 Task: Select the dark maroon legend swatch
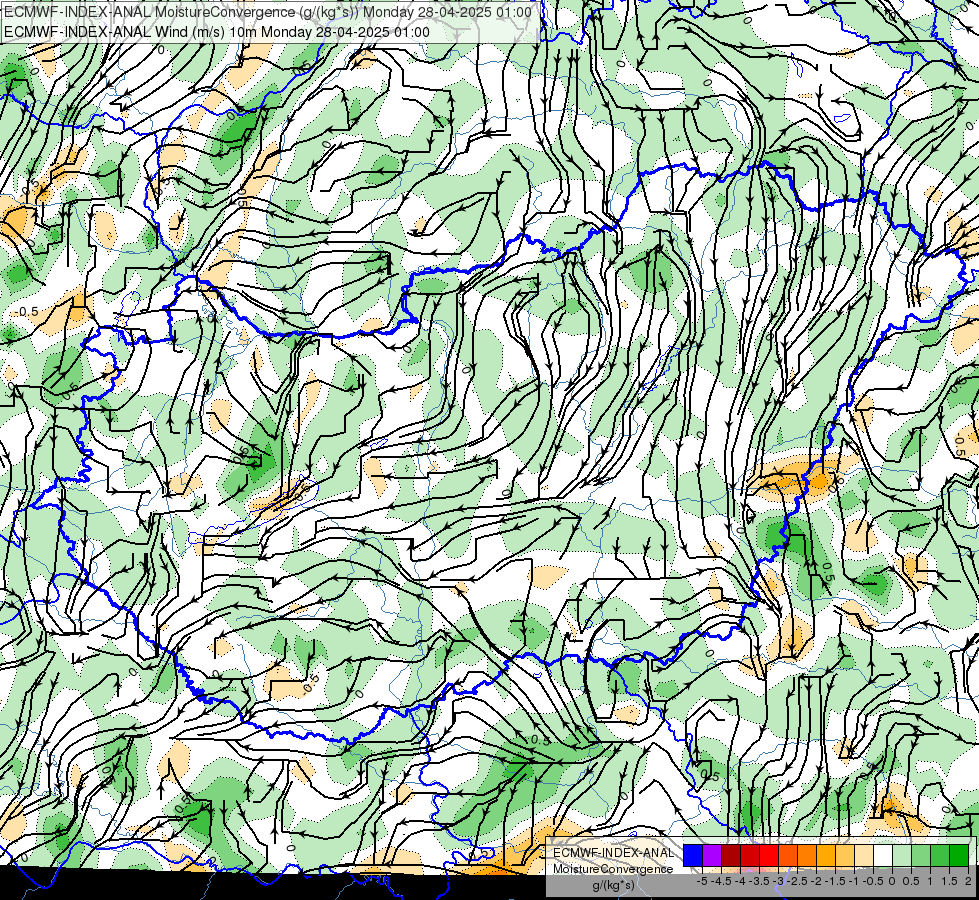(x=731, y=856)
